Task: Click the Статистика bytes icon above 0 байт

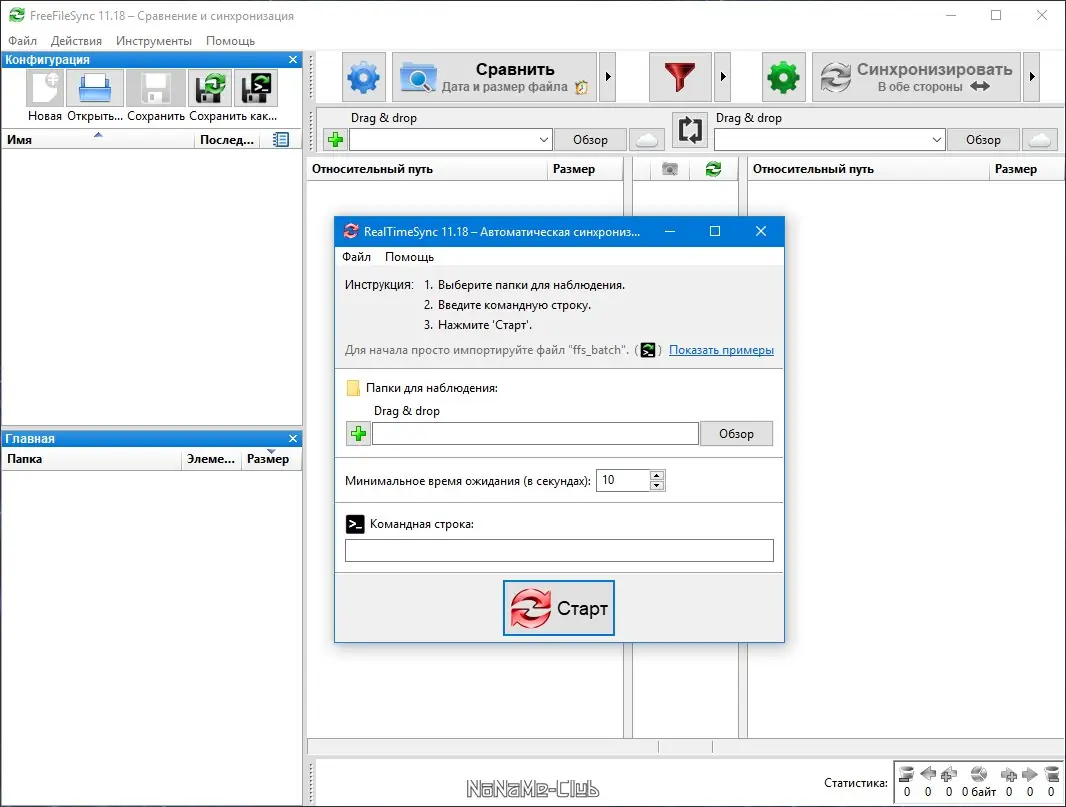Action: 978,774
